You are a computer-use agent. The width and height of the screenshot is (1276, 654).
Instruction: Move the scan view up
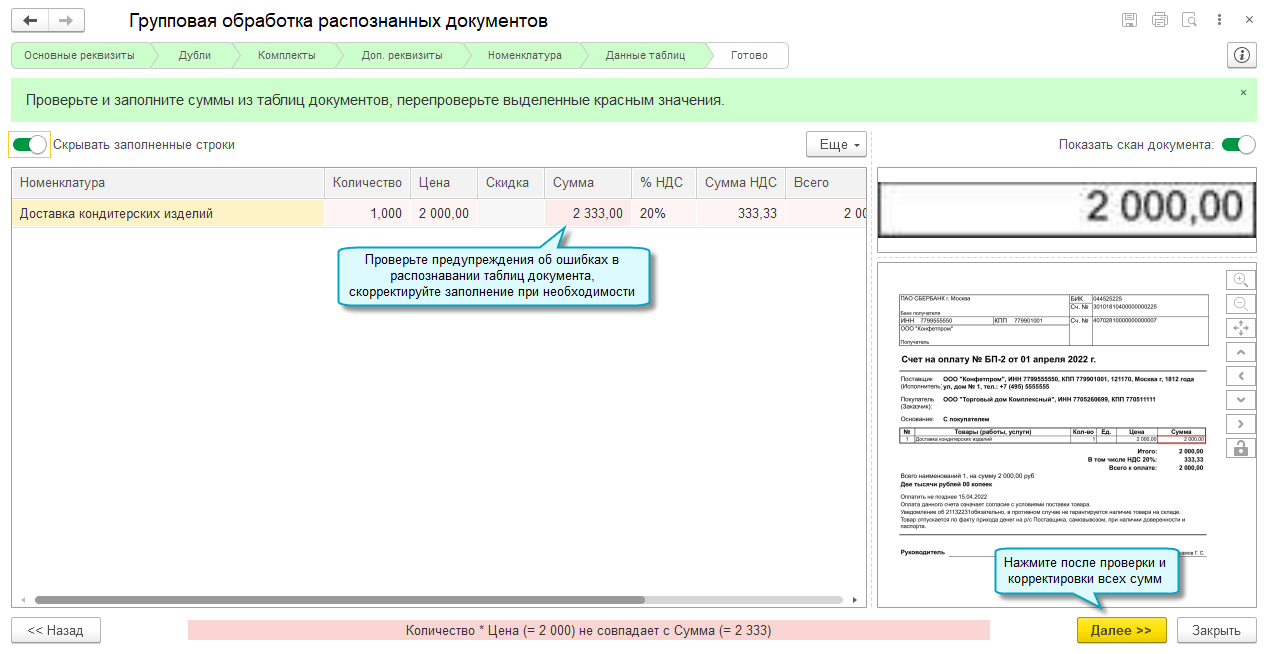(x=1241, y=352)
